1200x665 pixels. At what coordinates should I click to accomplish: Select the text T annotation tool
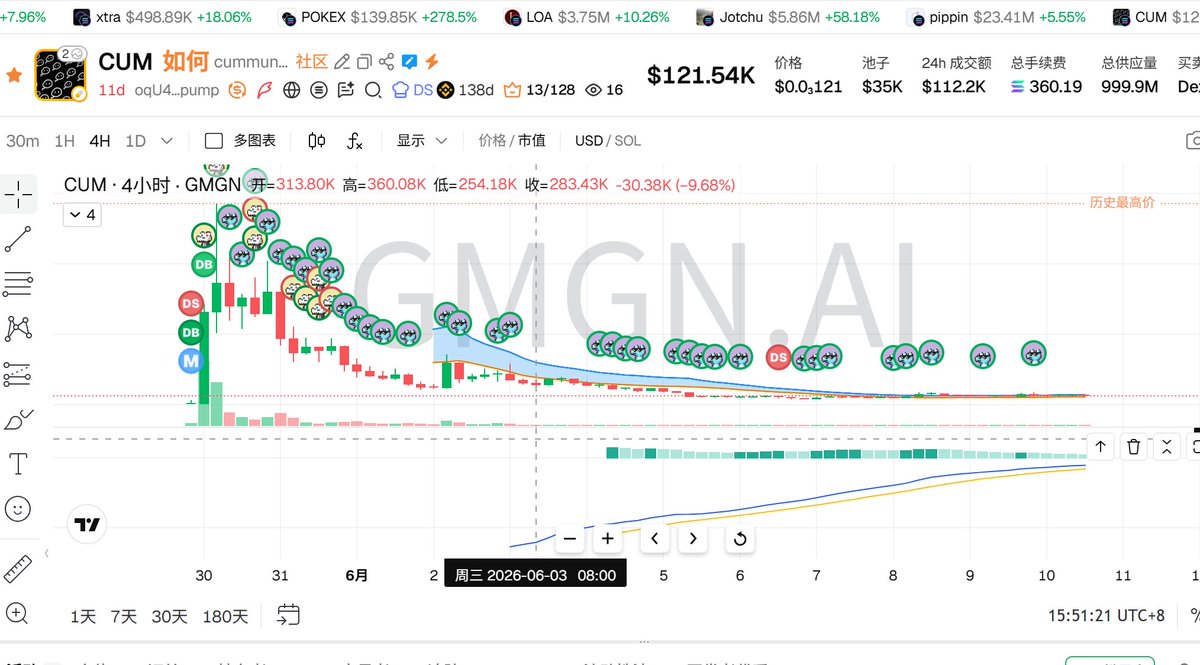(x=18, y=464)
